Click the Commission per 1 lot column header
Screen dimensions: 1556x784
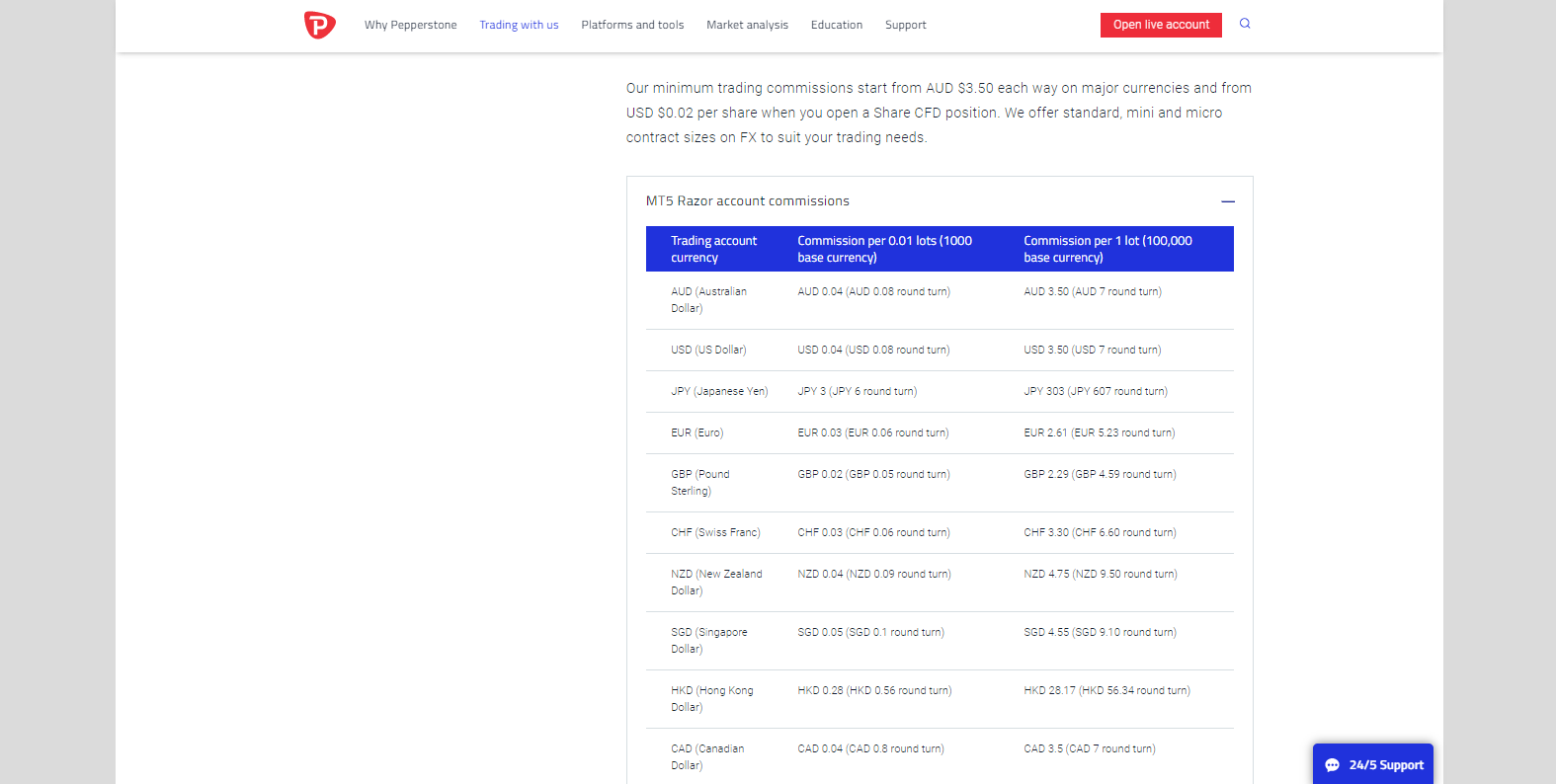[1107, 249]
